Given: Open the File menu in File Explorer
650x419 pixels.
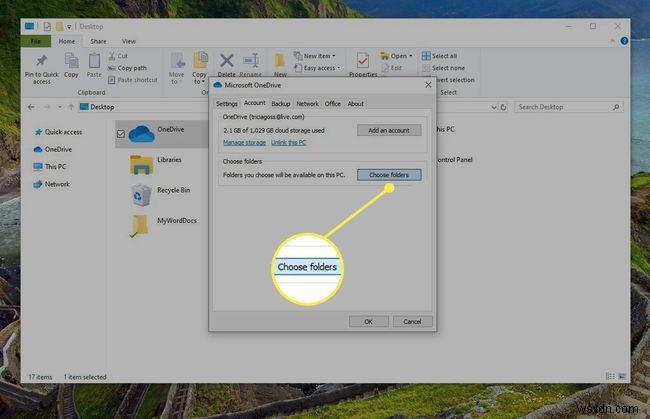Looking at the screenshot, I should coord(36,41).
